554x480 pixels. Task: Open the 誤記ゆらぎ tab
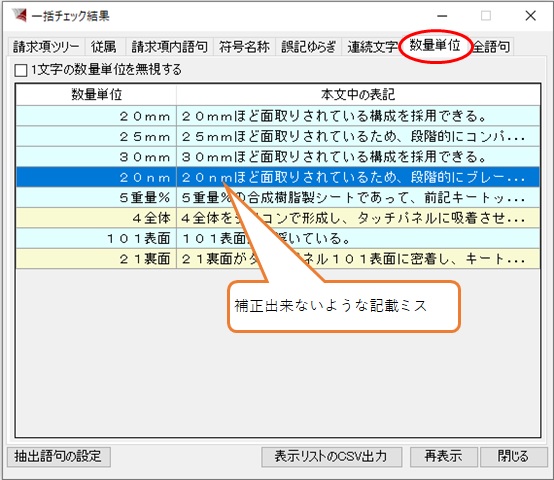[x=308, y=47]
